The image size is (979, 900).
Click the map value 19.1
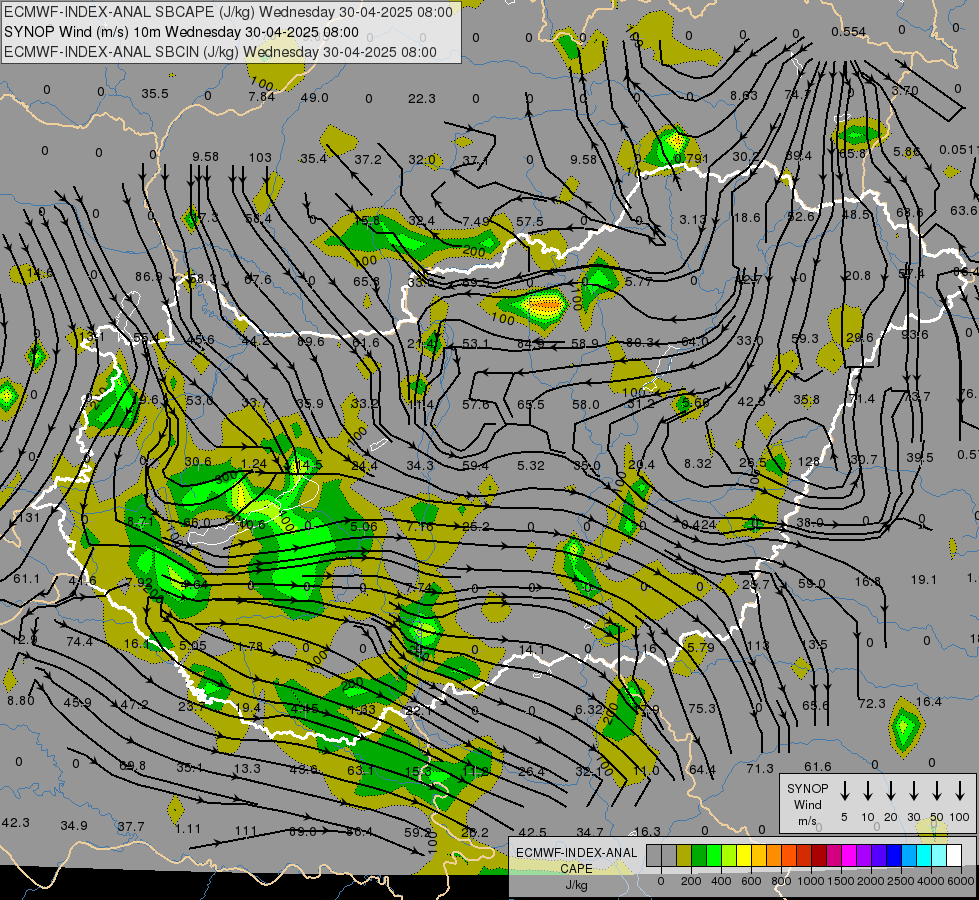tap(923, 580)
